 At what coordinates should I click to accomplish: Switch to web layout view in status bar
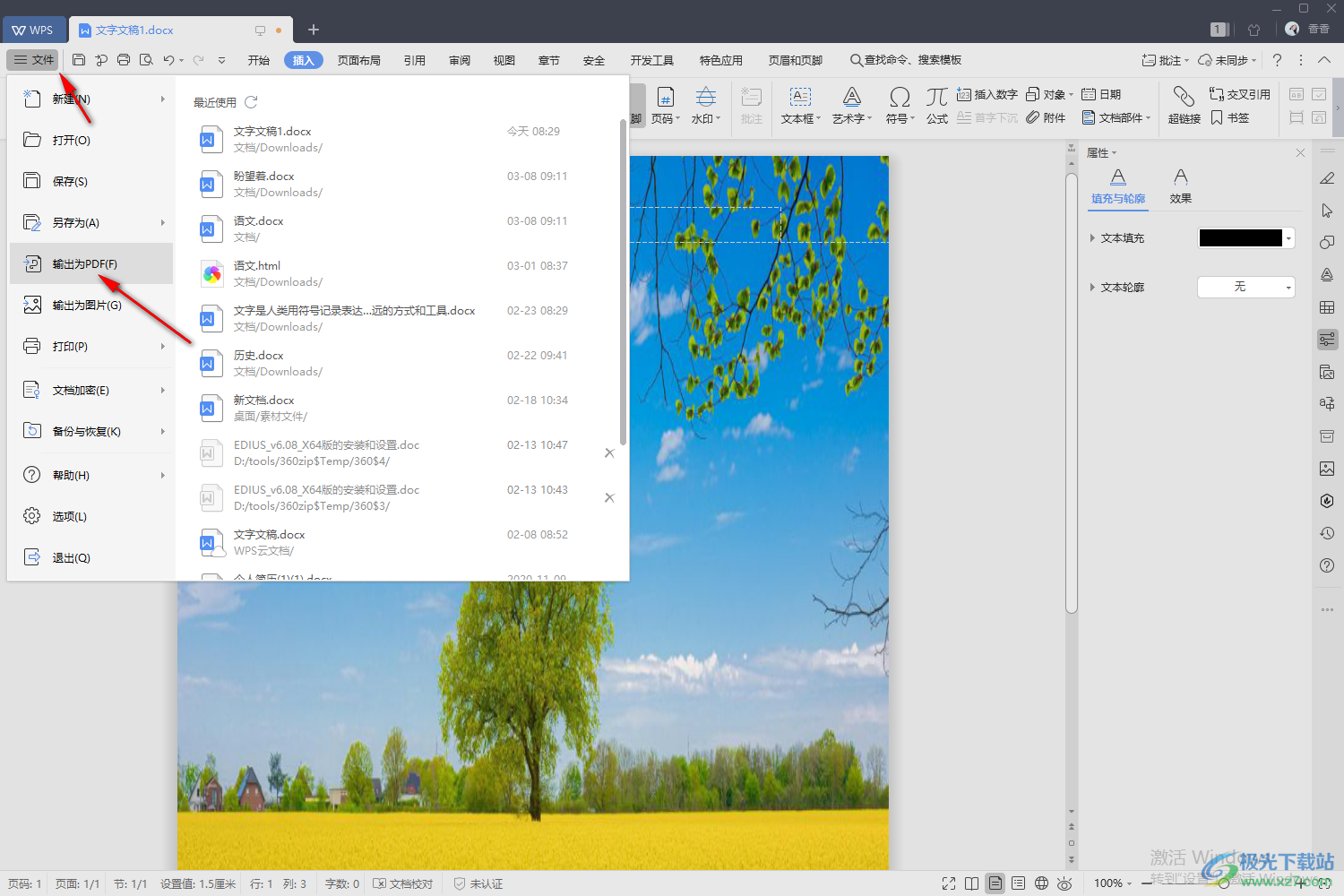tap(1041, 883)
